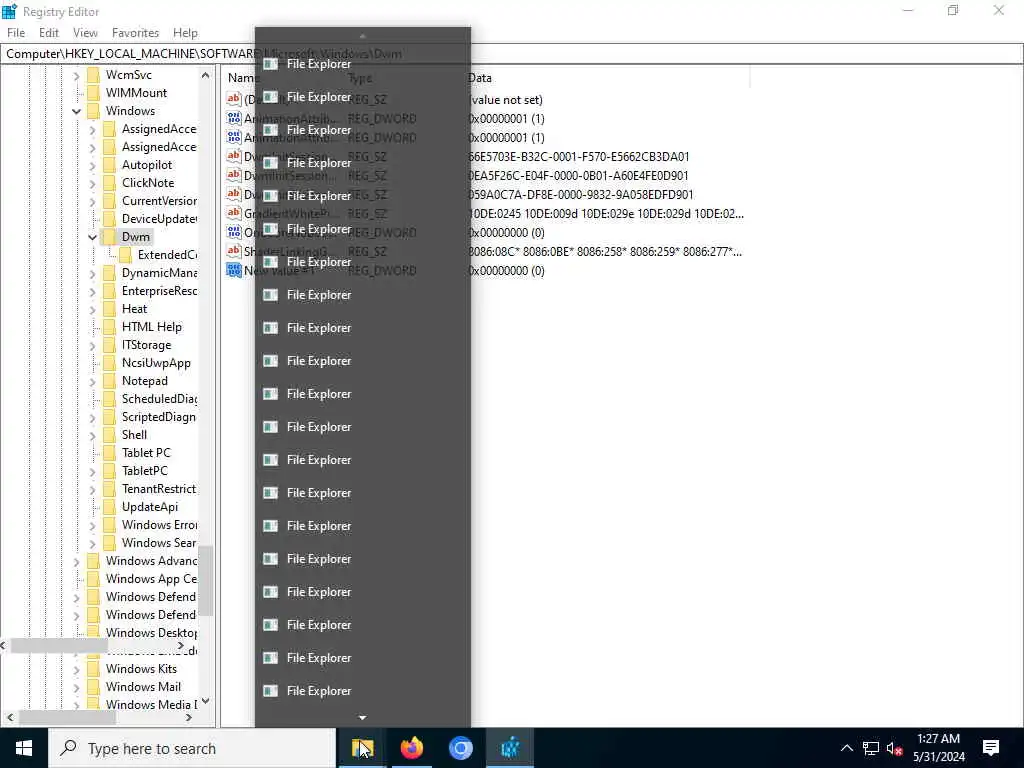The width and height of the screenshot is (1024, 768).
Task: Collapse the Windows key in the tree
Action: [76, 111]
